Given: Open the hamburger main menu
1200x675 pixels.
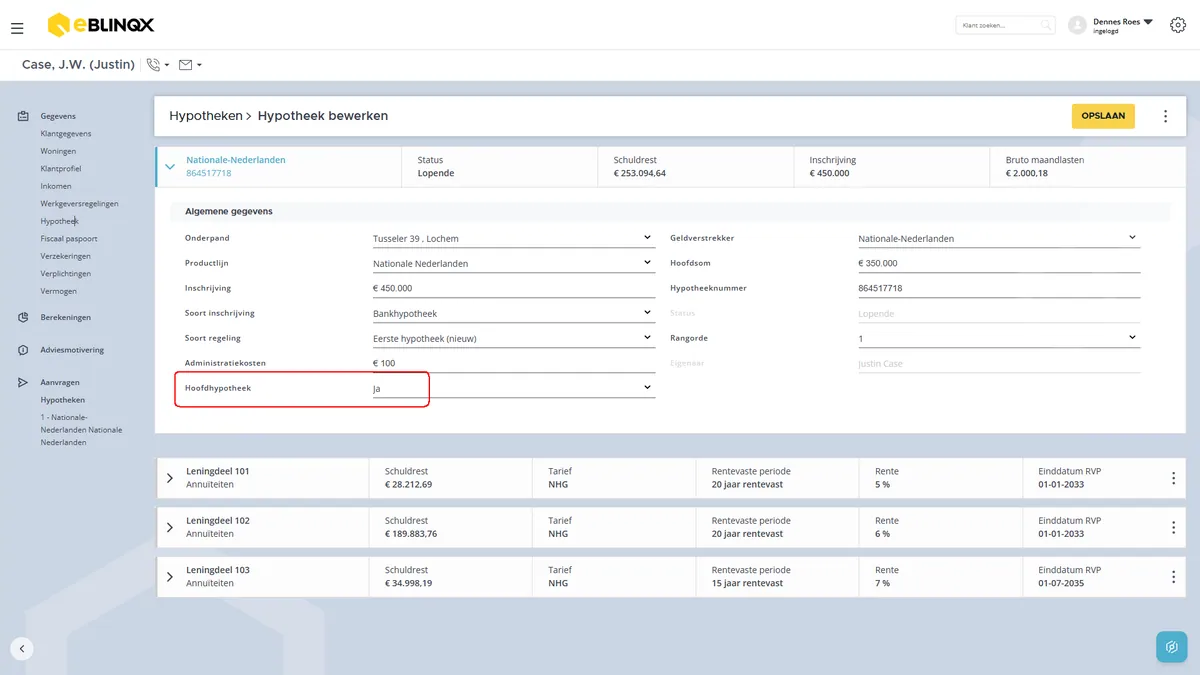Looking at the screenshot, I should (17, 28).
